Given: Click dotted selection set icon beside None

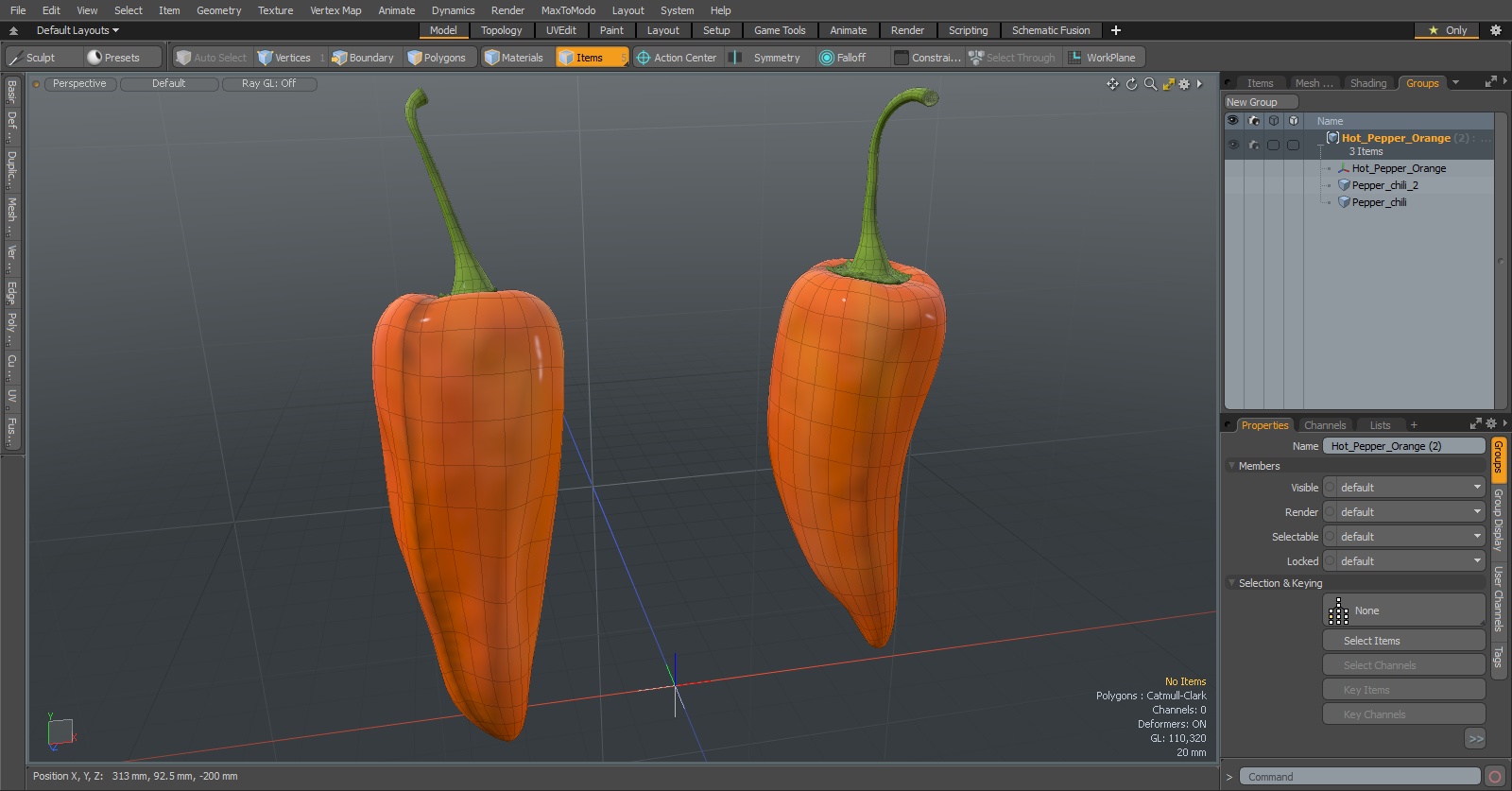Looking at the screenshot, I should point(1338,611).
